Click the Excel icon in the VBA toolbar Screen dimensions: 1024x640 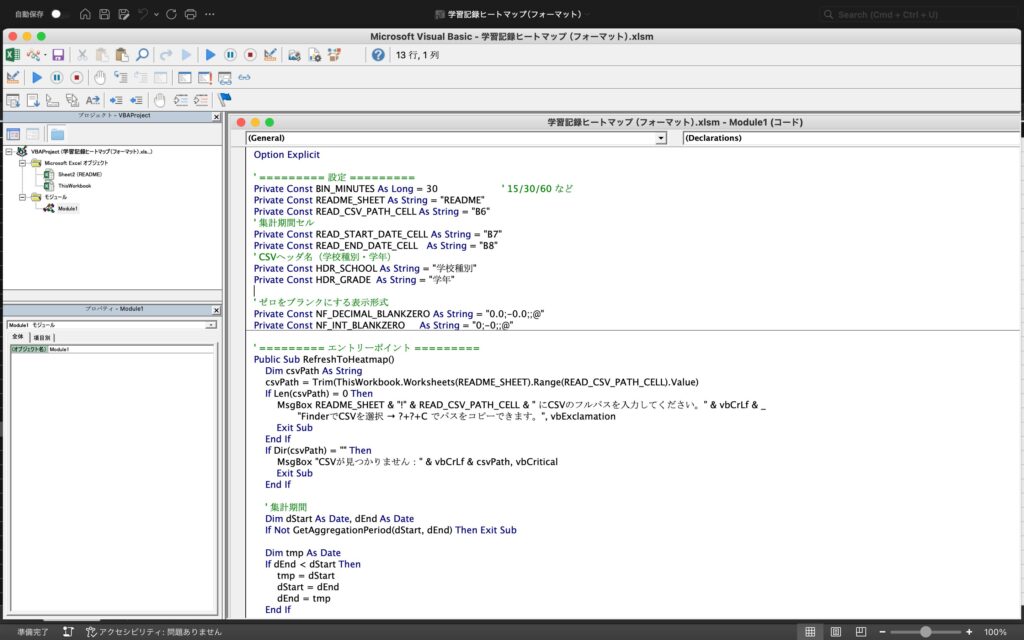13,55
